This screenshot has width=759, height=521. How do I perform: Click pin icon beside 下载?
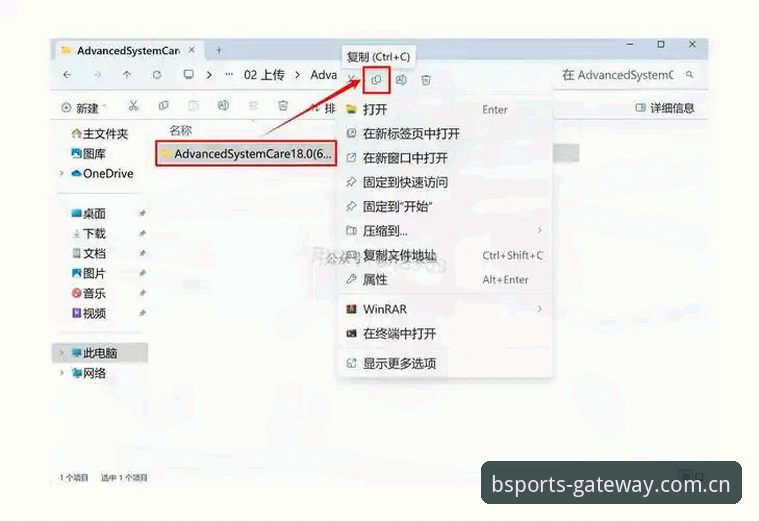(x=142, y=233)
